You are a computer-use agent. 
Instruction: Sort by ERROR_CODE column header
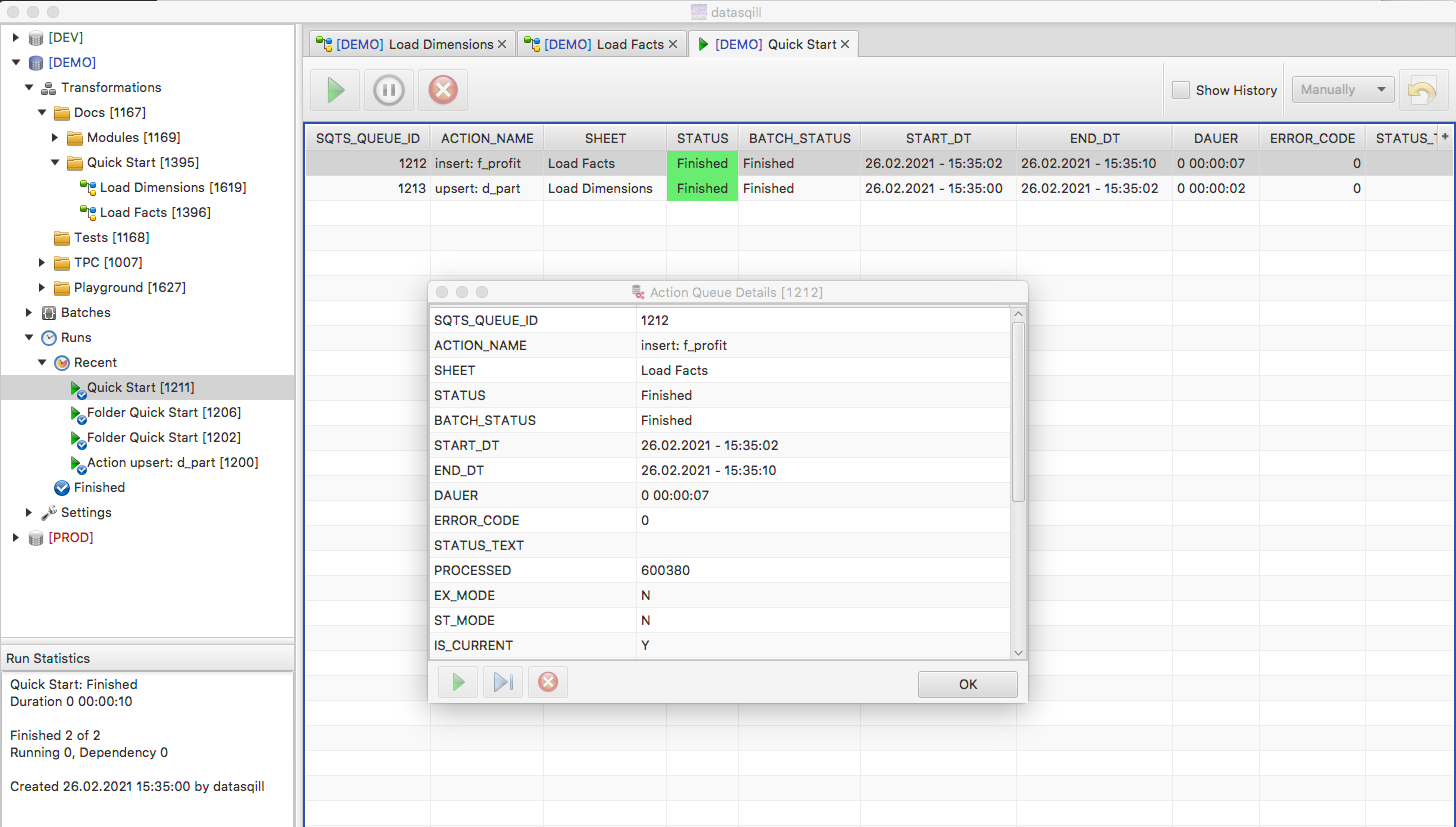(x=1312, y=138)
